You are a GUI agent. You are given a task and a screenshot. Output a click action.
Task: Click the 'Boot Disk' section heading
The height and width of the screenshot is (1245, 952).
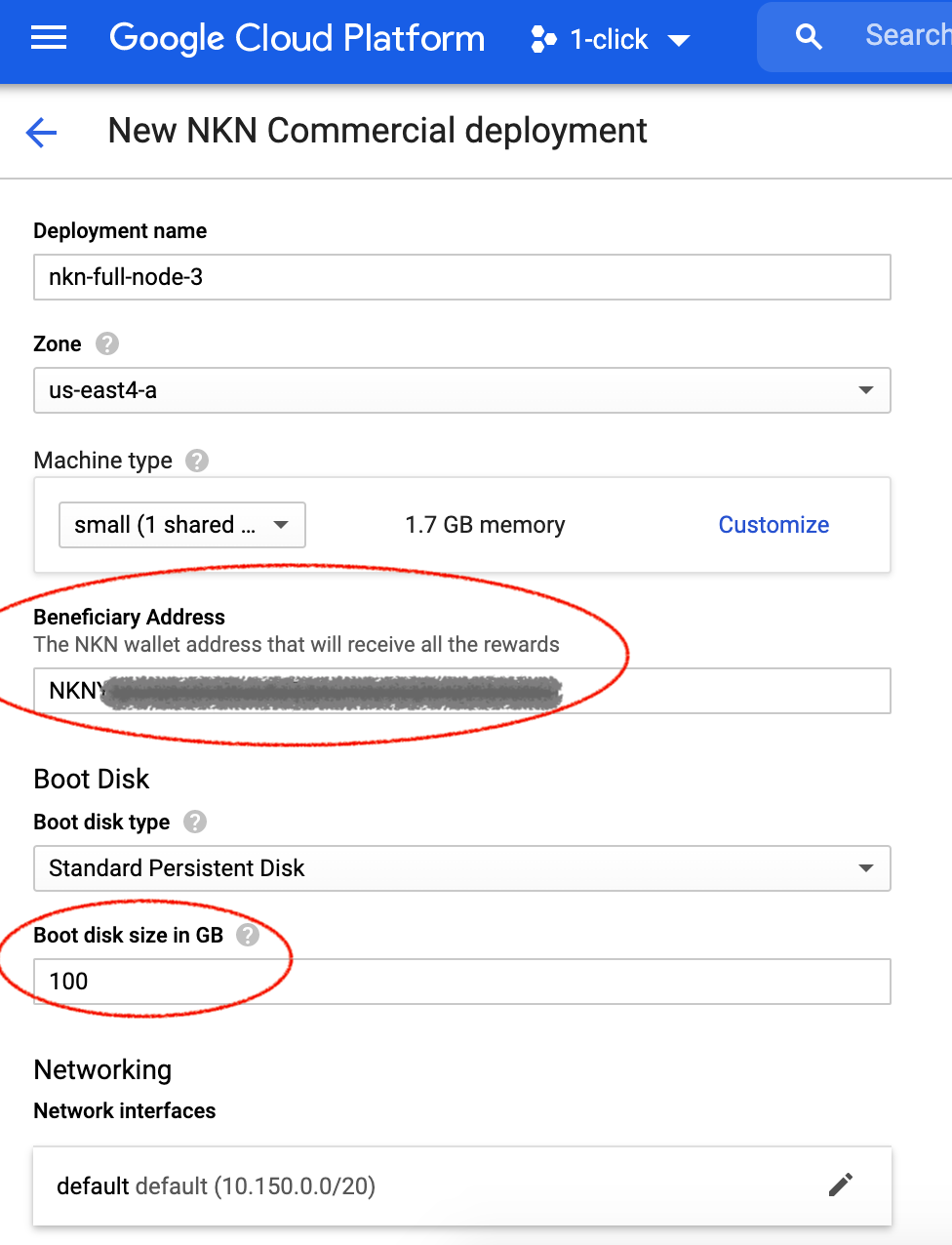click(x=92, y=779)
